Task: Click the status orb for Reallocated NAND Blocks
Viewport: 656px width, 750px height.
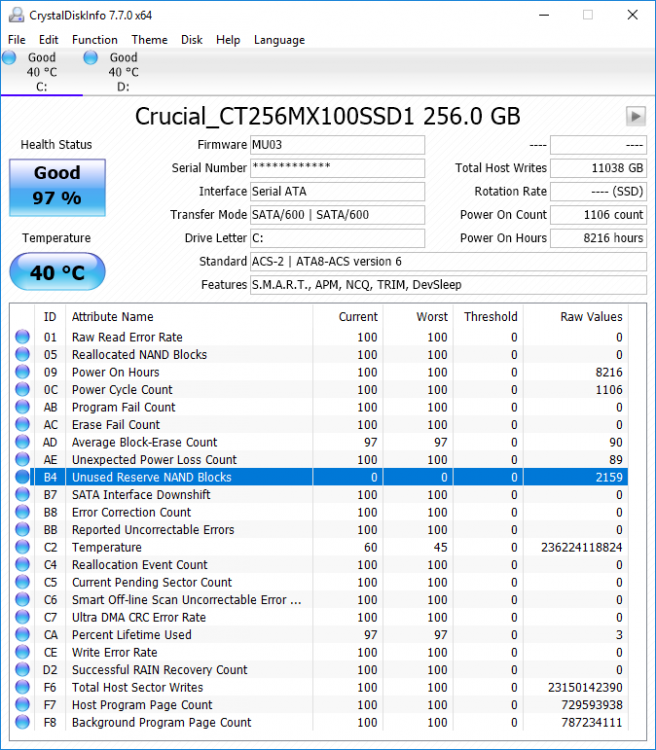Action: tap(22, 354)
